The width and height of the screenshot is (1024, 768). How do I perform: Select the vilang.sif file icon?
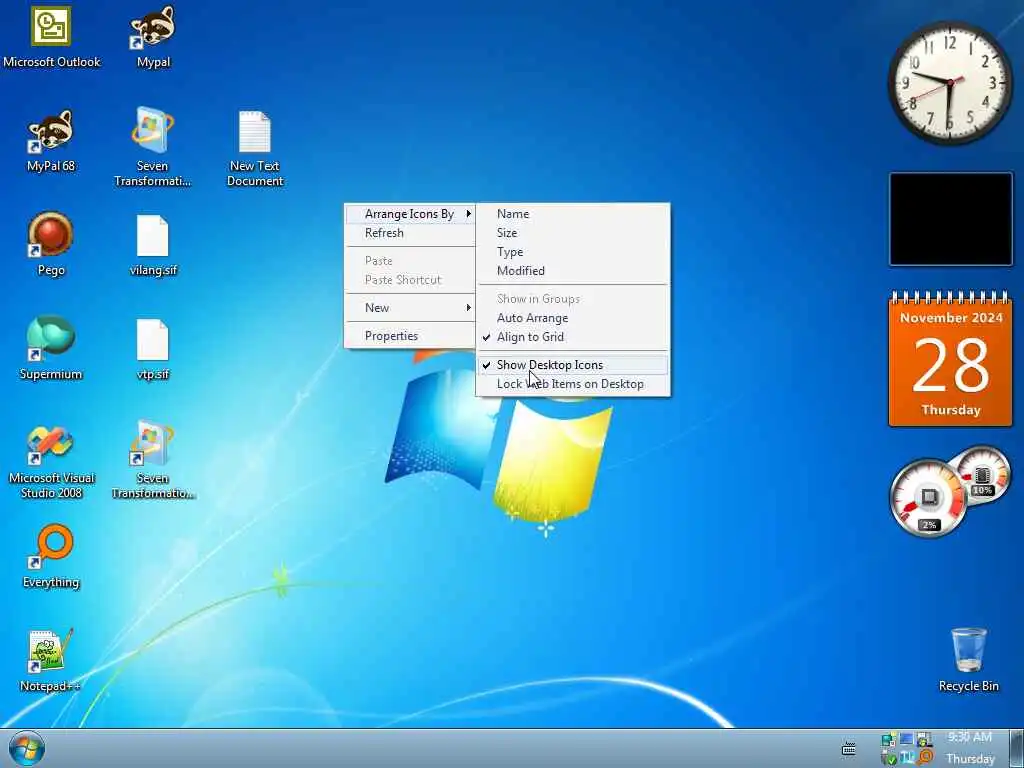[x=153, y=246]
